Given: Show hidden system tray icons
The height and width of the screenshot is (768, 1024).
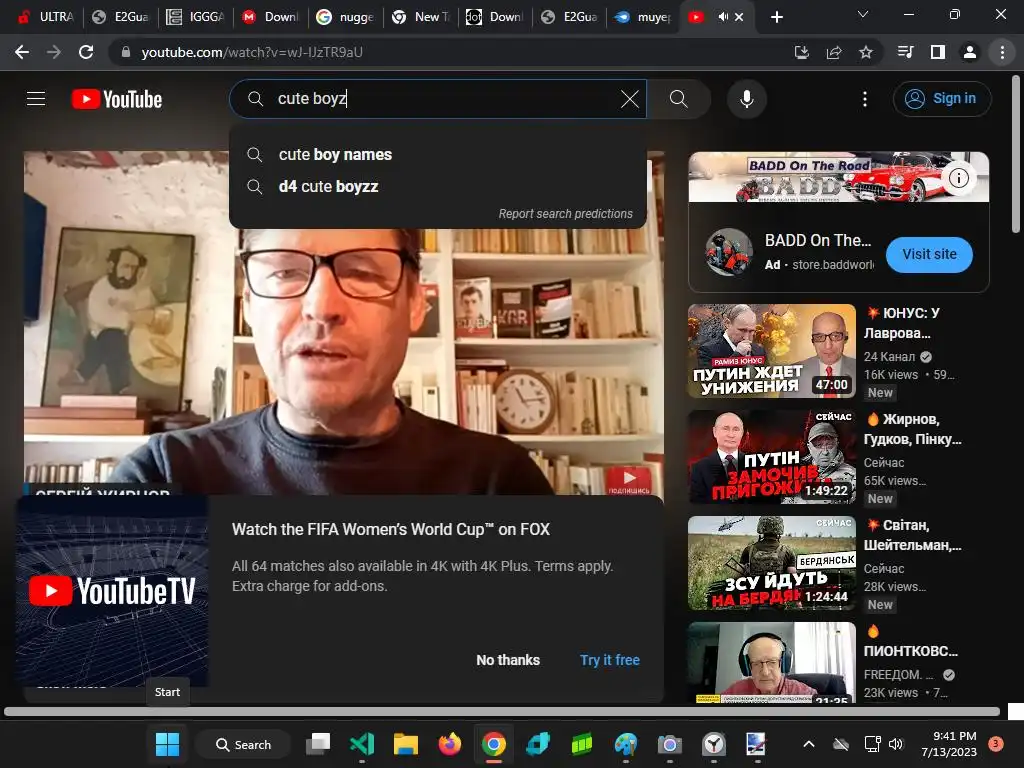Looking at the screenshot, I should point(808,744).
